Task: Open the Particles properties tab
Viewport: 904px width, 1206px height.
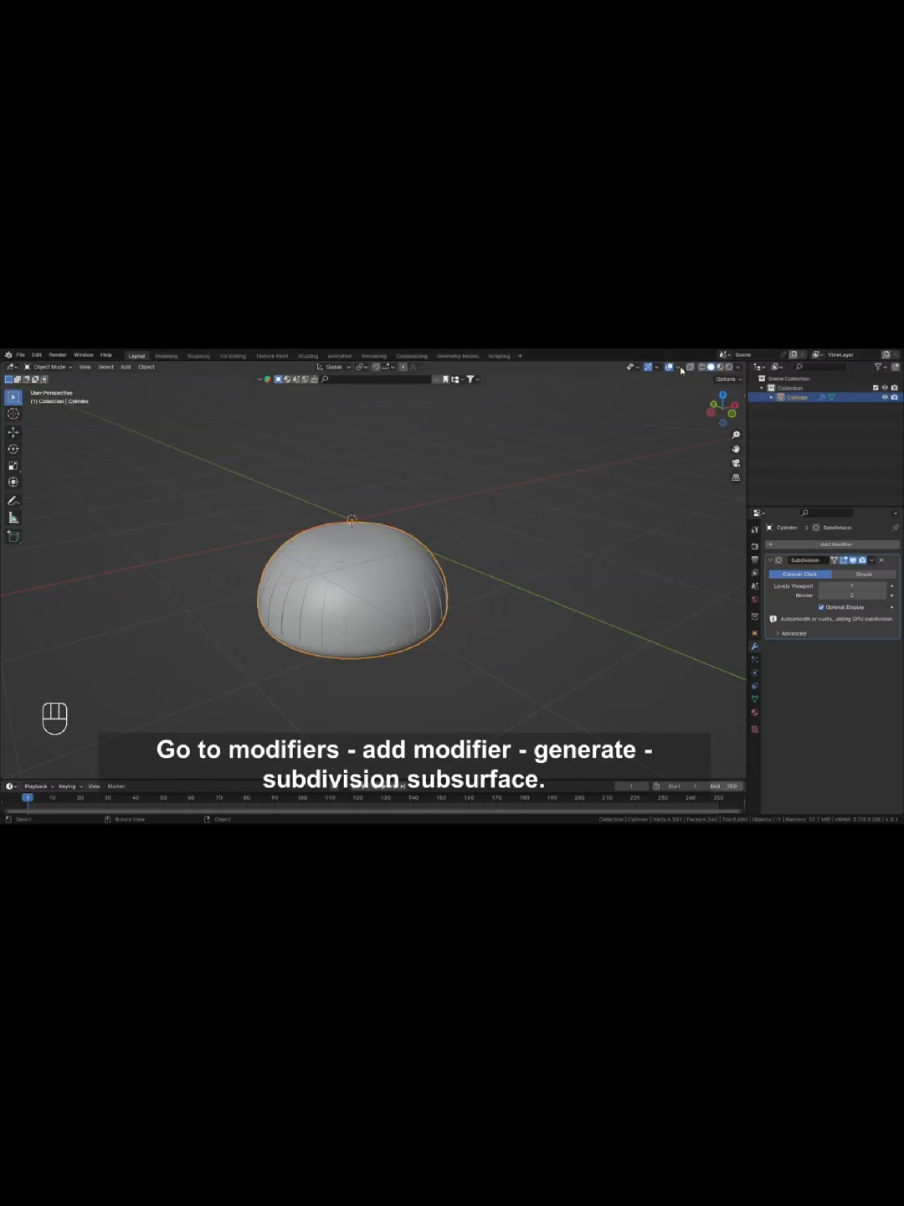Action: coord(755,659)
